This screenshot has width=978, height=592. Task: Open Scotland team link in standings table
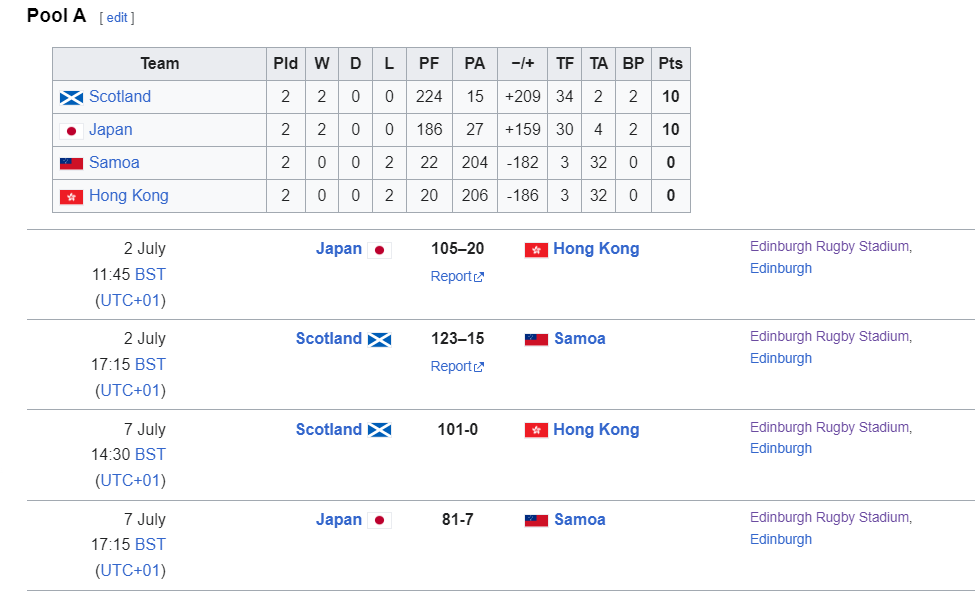click(120, 97)
